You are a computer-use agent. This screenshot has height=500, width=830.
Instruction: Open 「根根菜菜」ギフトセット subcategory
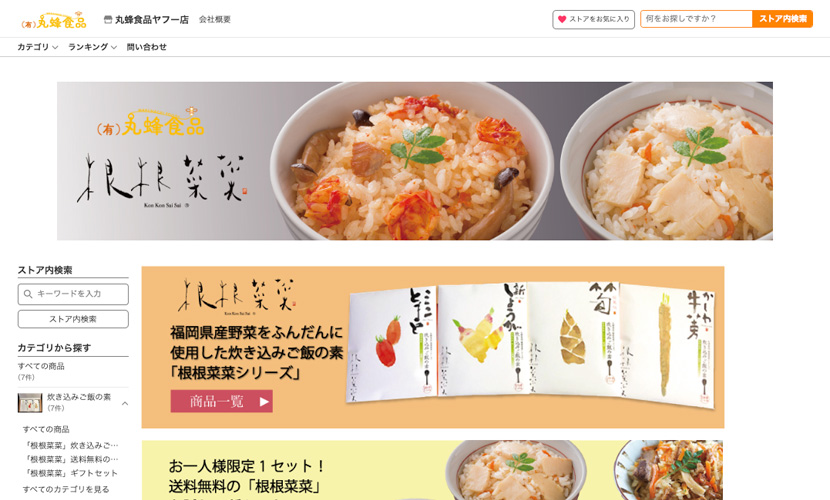point(71,473)
